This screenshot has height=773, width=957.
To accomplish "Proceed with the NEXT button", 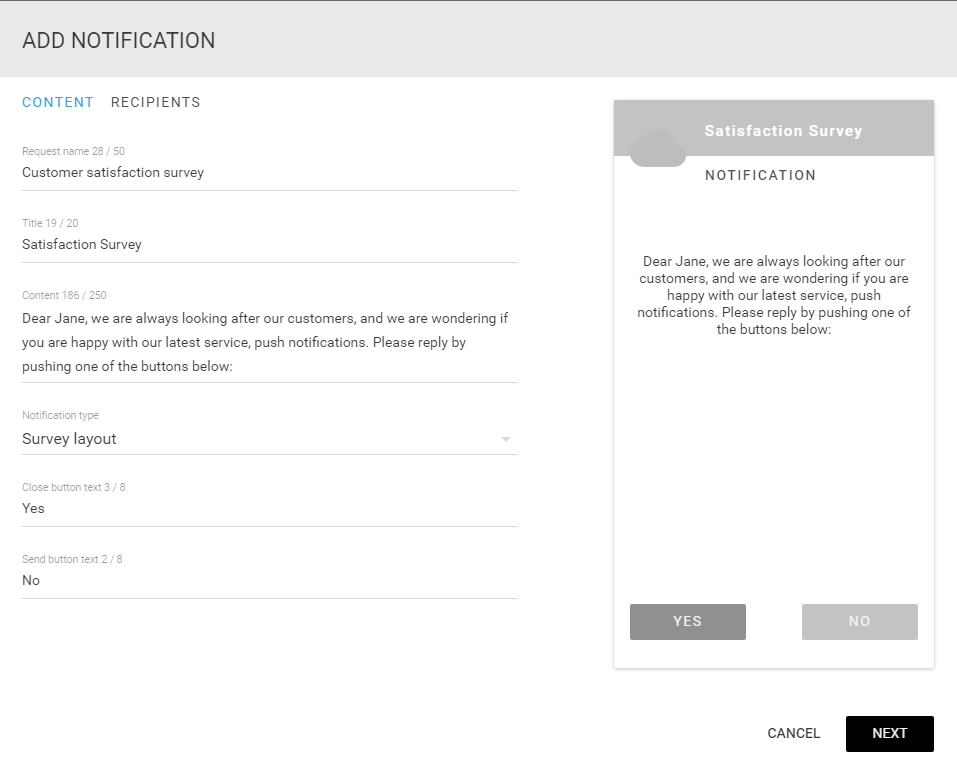I will pos(889,733).
